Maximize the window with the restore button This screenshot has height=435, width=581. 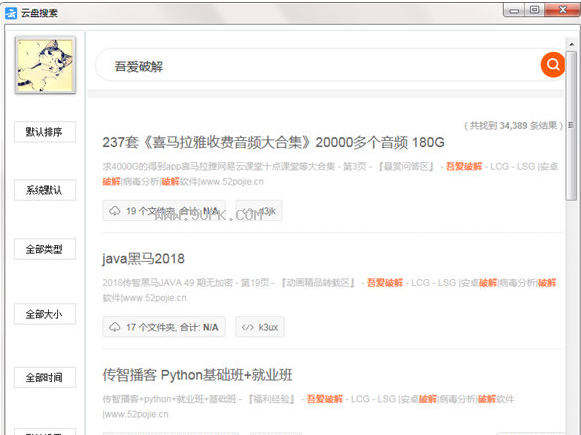click(x=534, y=10)
